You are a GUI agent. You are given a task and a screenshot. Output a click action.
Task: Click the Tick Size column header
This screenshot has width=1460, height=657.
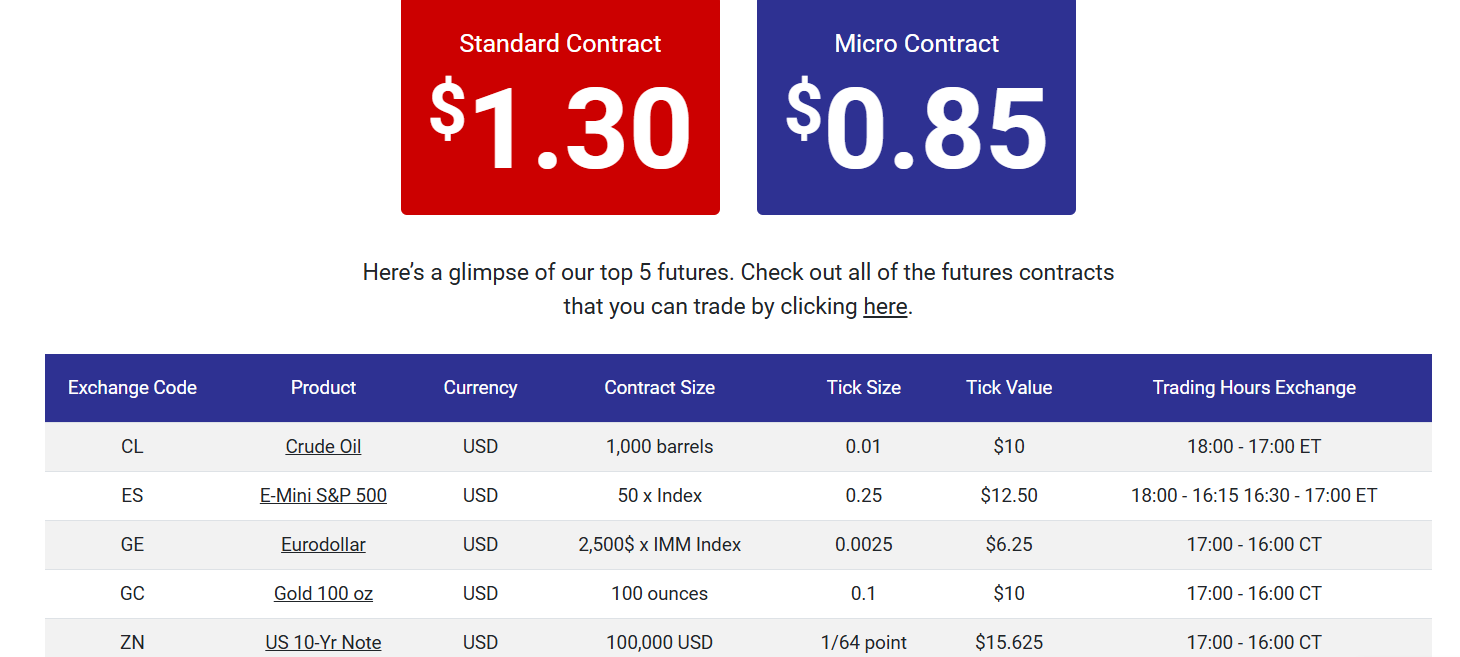tap(864, 388)
